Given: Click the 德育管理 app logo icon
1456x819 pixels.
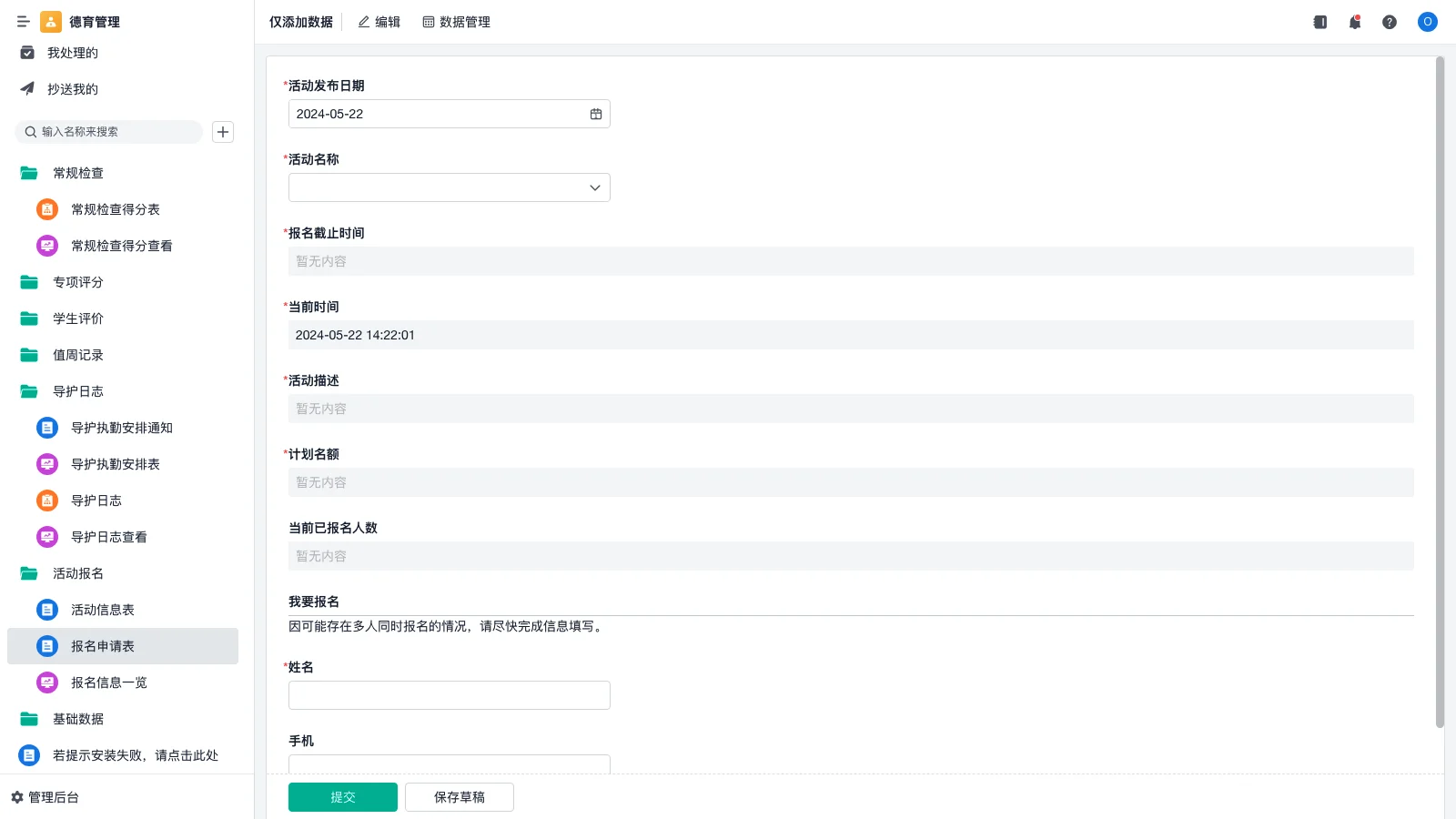Looking at the screenshot, I should click(x=51, y=22).
